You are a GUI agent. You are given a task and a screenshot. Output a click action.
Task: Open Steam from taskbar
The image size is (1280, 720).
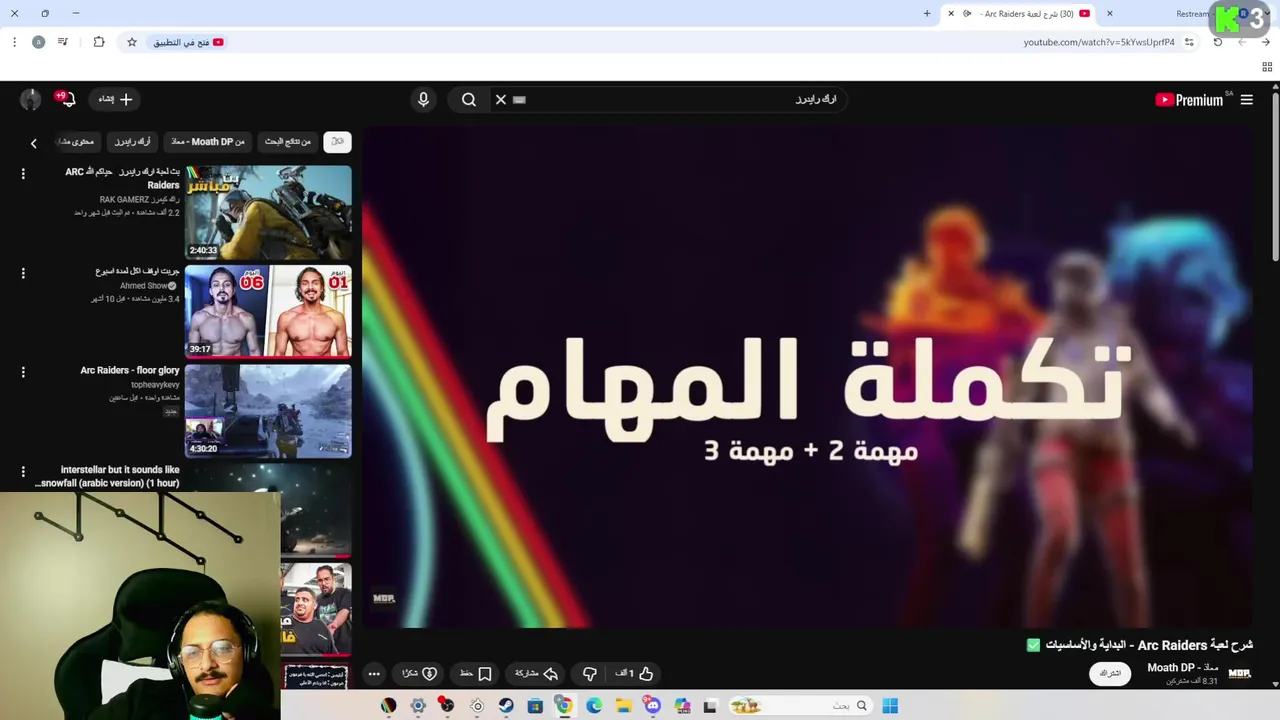[x=506, y=706]
